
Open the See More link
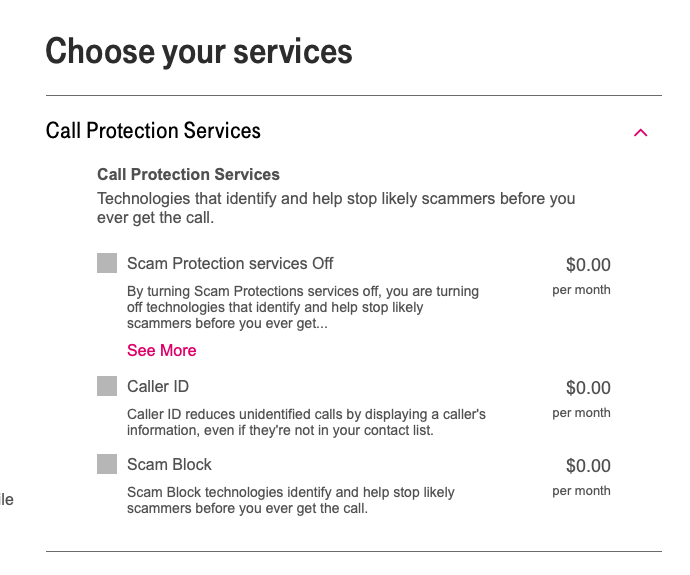161,350
